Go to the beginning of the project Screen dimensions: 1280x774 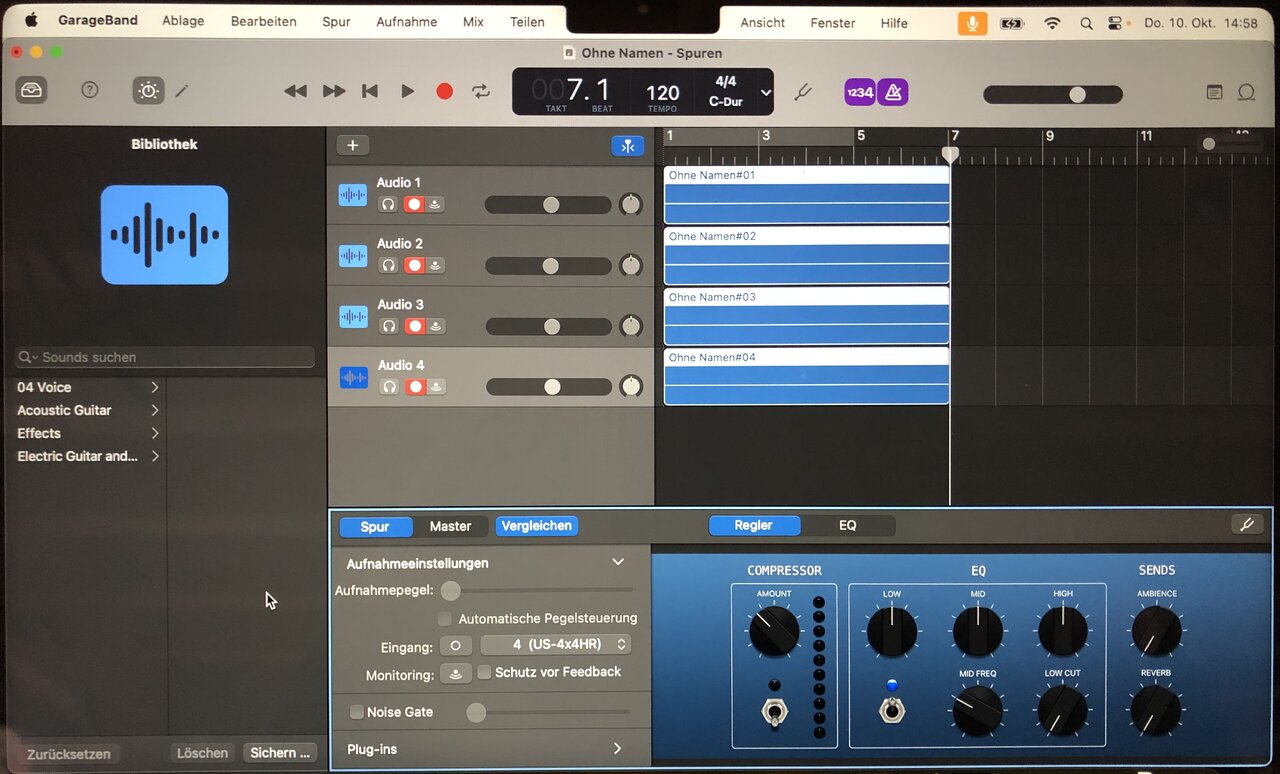pos(370,91)
